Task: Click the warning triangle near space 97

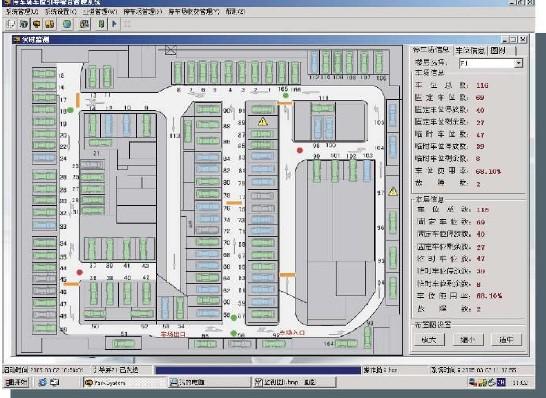Action: 393,192
